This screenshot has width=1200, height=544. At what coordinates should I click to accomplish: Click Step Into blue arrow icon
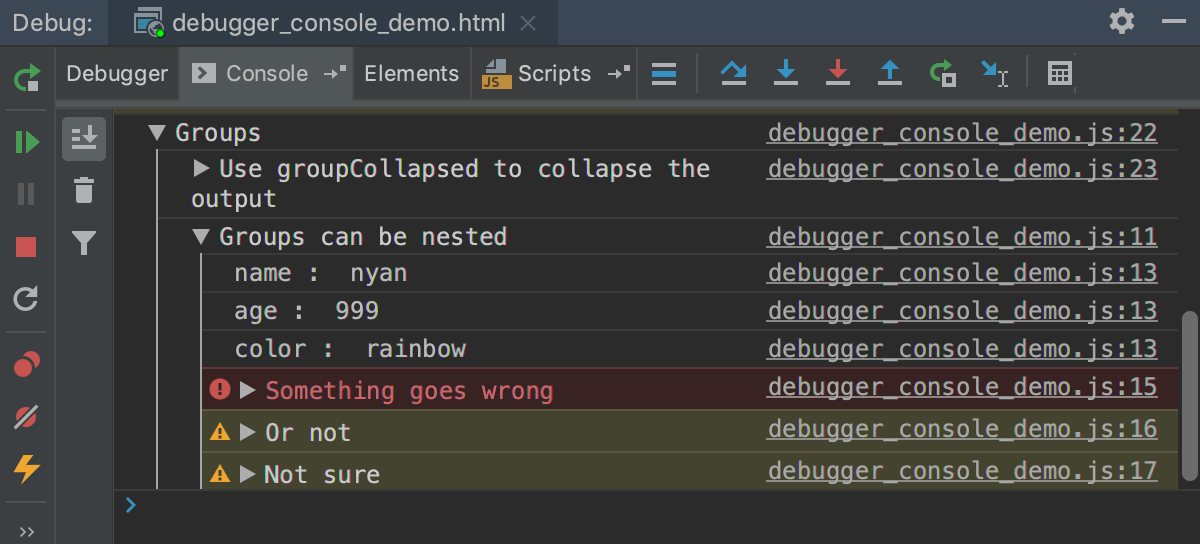point(786,73)
